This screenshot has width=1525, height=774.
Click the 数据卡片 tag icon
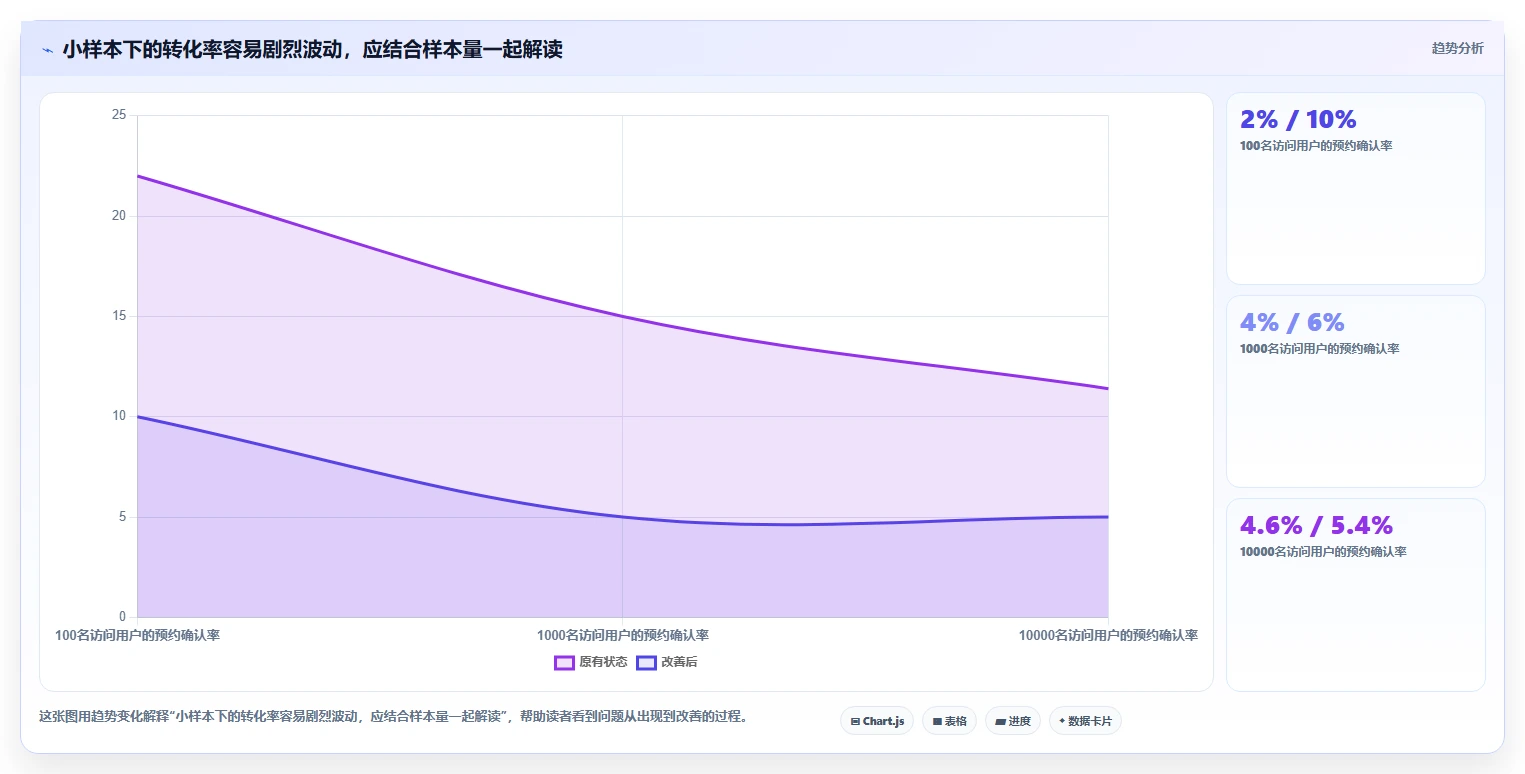[x=1062, y=721]
